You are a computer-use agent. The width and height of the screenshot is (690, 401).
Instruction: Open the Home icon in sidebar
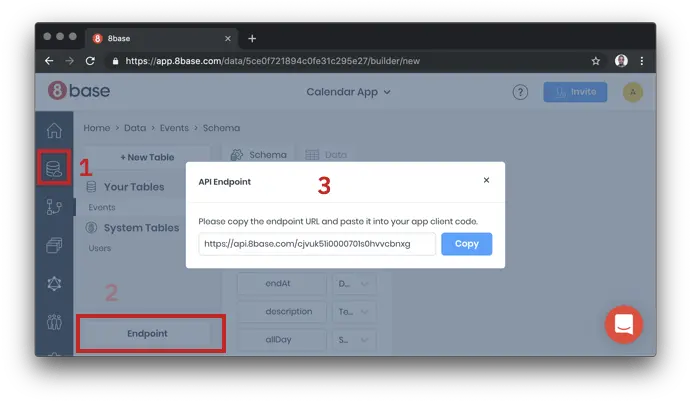[x=54, y=130]
